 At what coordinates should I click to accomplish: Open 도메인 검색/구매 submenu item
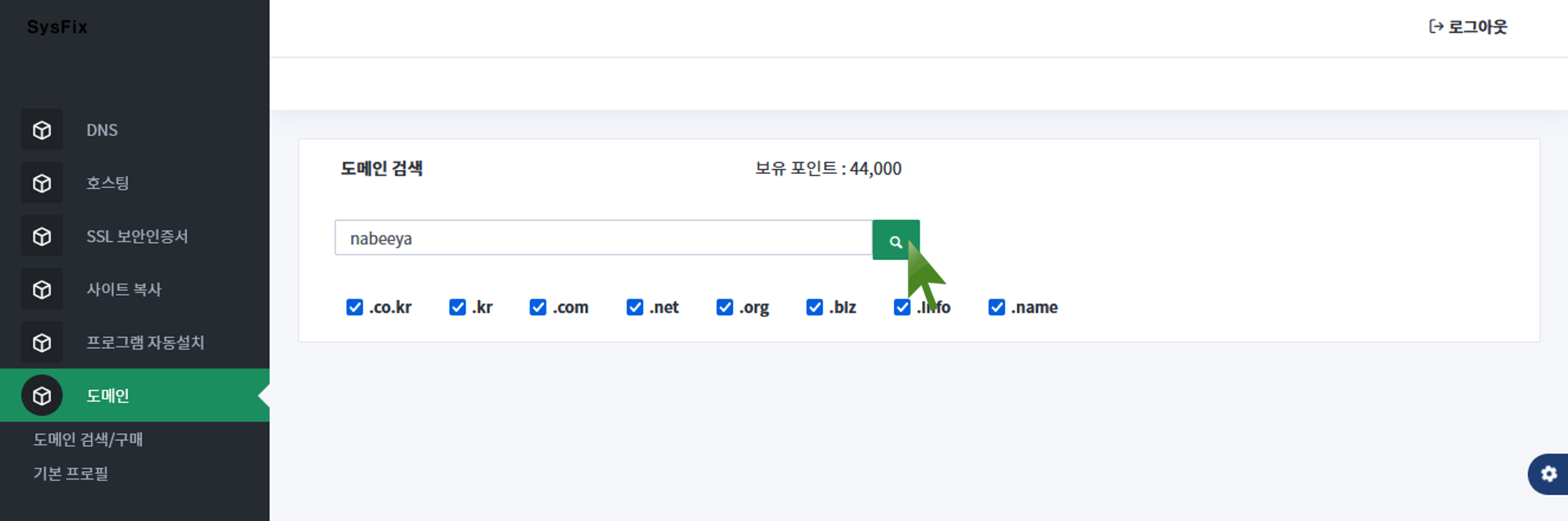(88, 440)
